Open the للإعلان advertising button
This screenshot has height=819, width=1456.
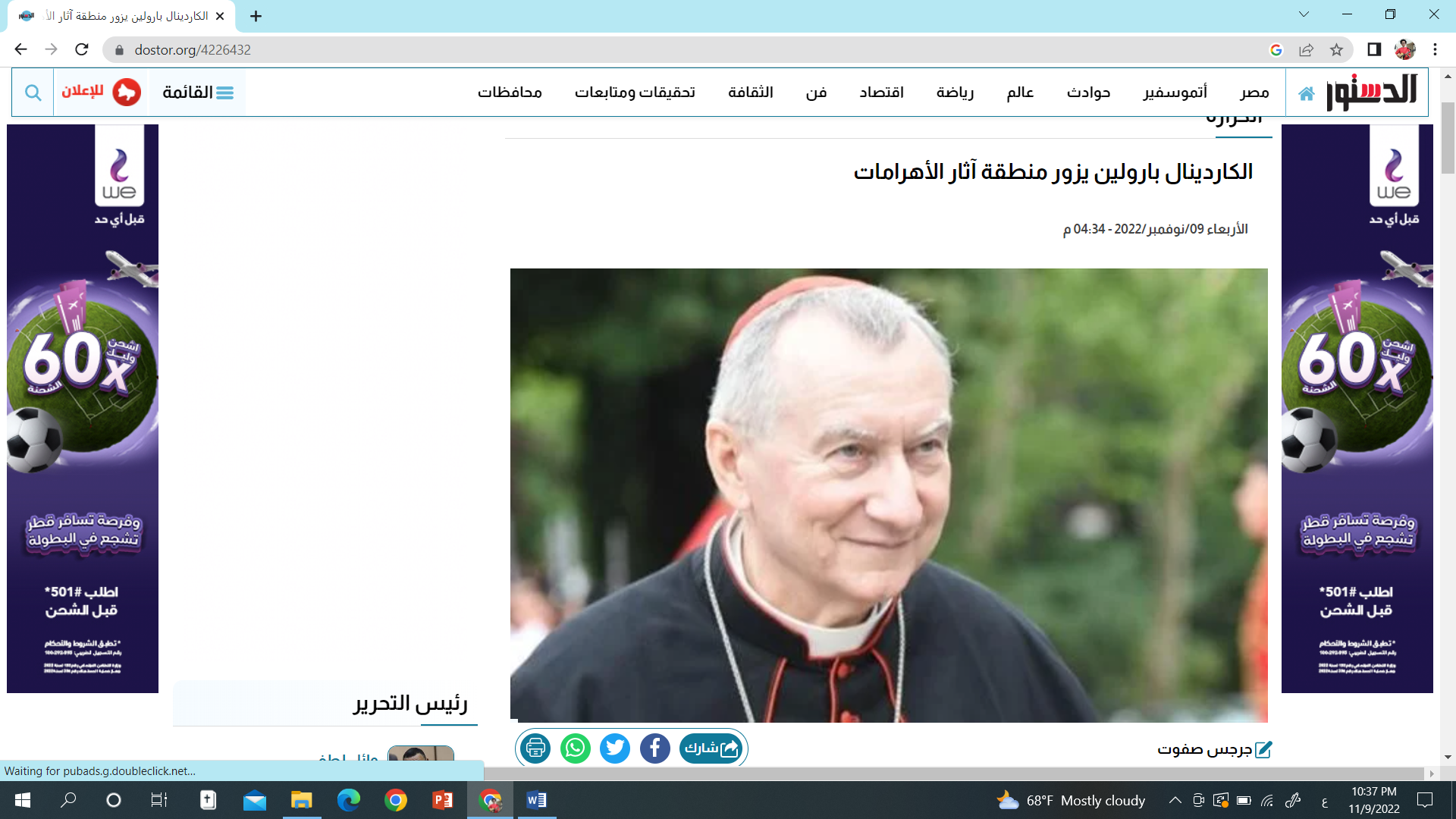click(x=101, y=92)
